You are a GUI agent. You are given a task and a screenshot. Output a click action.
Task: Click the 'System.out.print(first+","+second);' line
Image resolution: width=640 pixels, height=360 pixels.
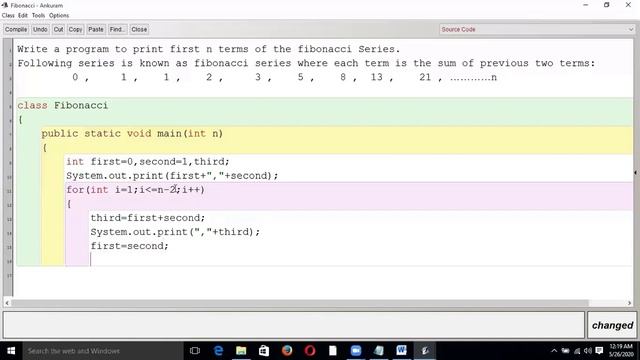coord(172,176)
